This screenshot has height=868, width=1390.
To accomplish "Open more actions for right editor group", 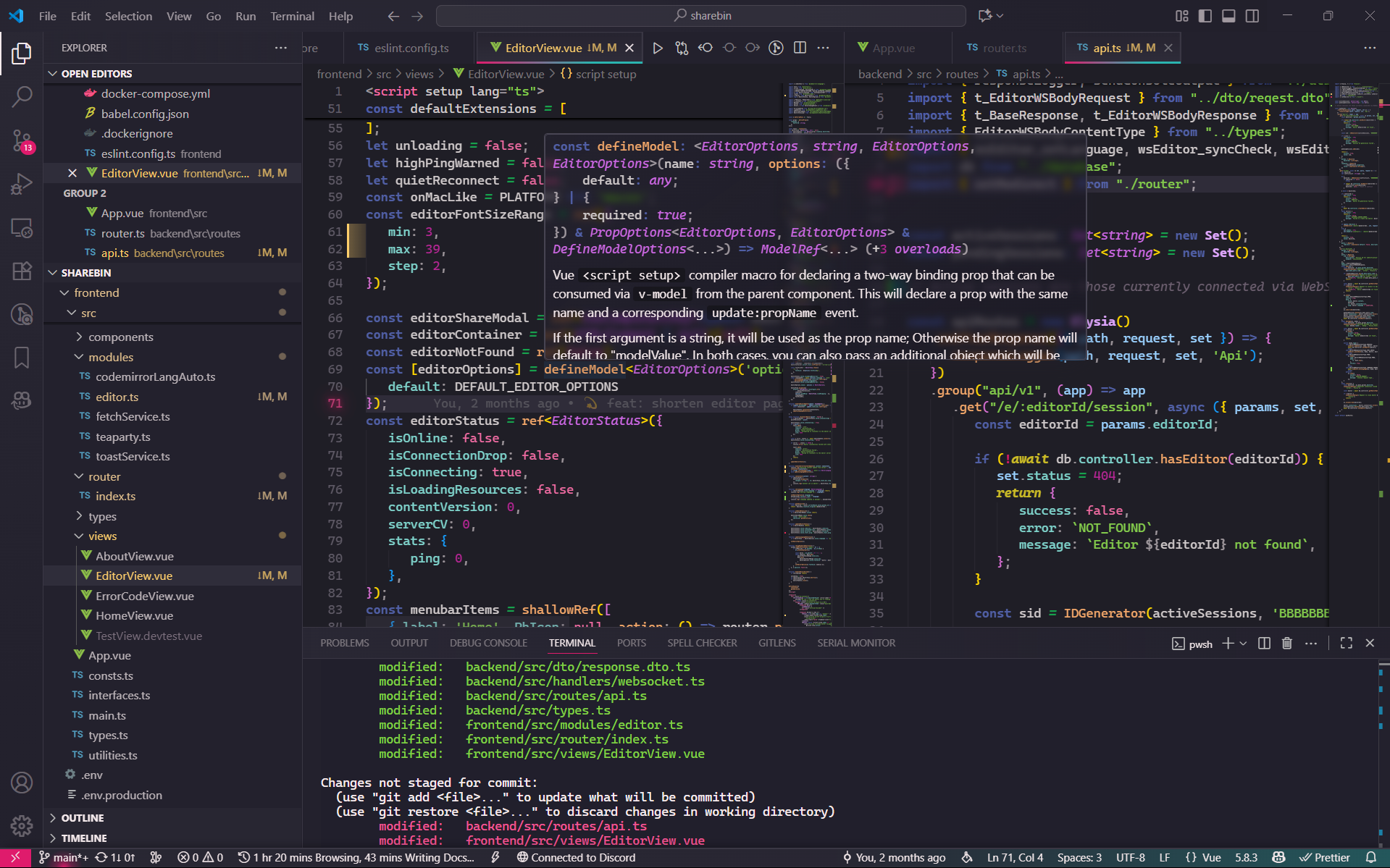I will coord(1370,48).
